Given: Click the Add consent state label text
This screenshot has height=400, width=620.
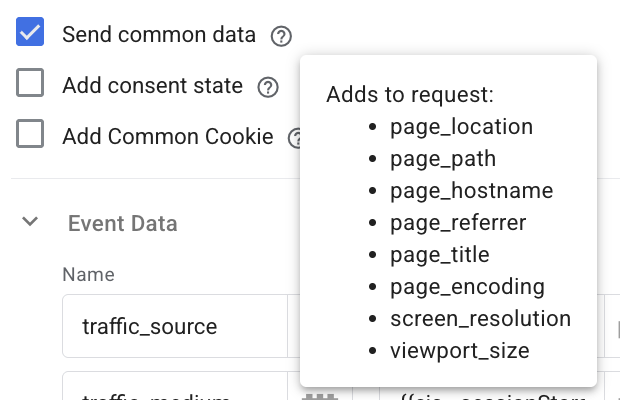Looking at the screenshot, I should 152,86.
